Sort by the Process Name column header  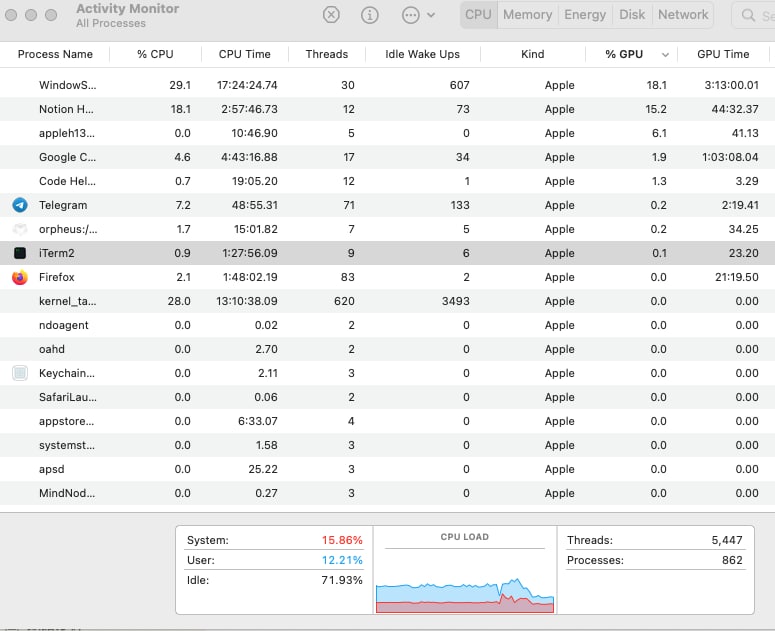pyautogui.click(x=55, y=54)
